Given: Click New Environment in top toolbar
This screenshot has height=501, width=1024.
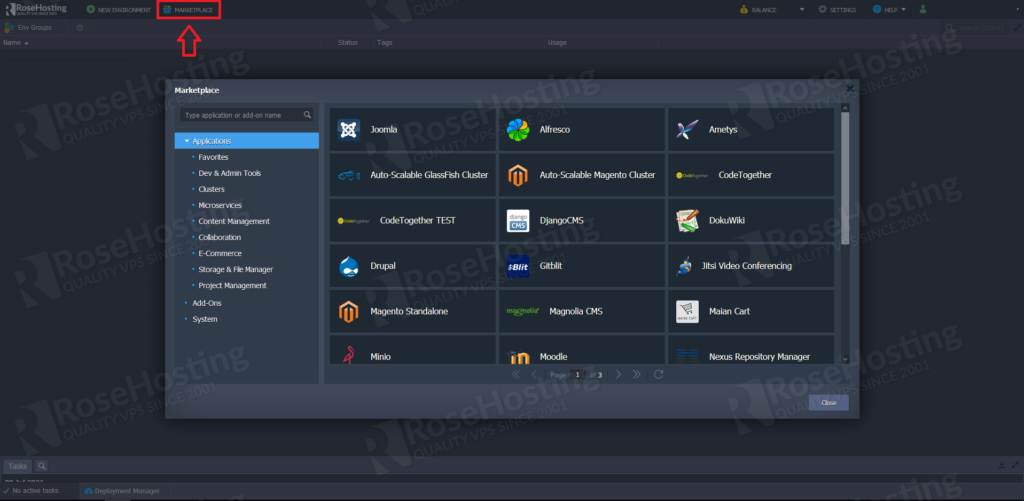Looking at the screenshot, I should (119, 9).
